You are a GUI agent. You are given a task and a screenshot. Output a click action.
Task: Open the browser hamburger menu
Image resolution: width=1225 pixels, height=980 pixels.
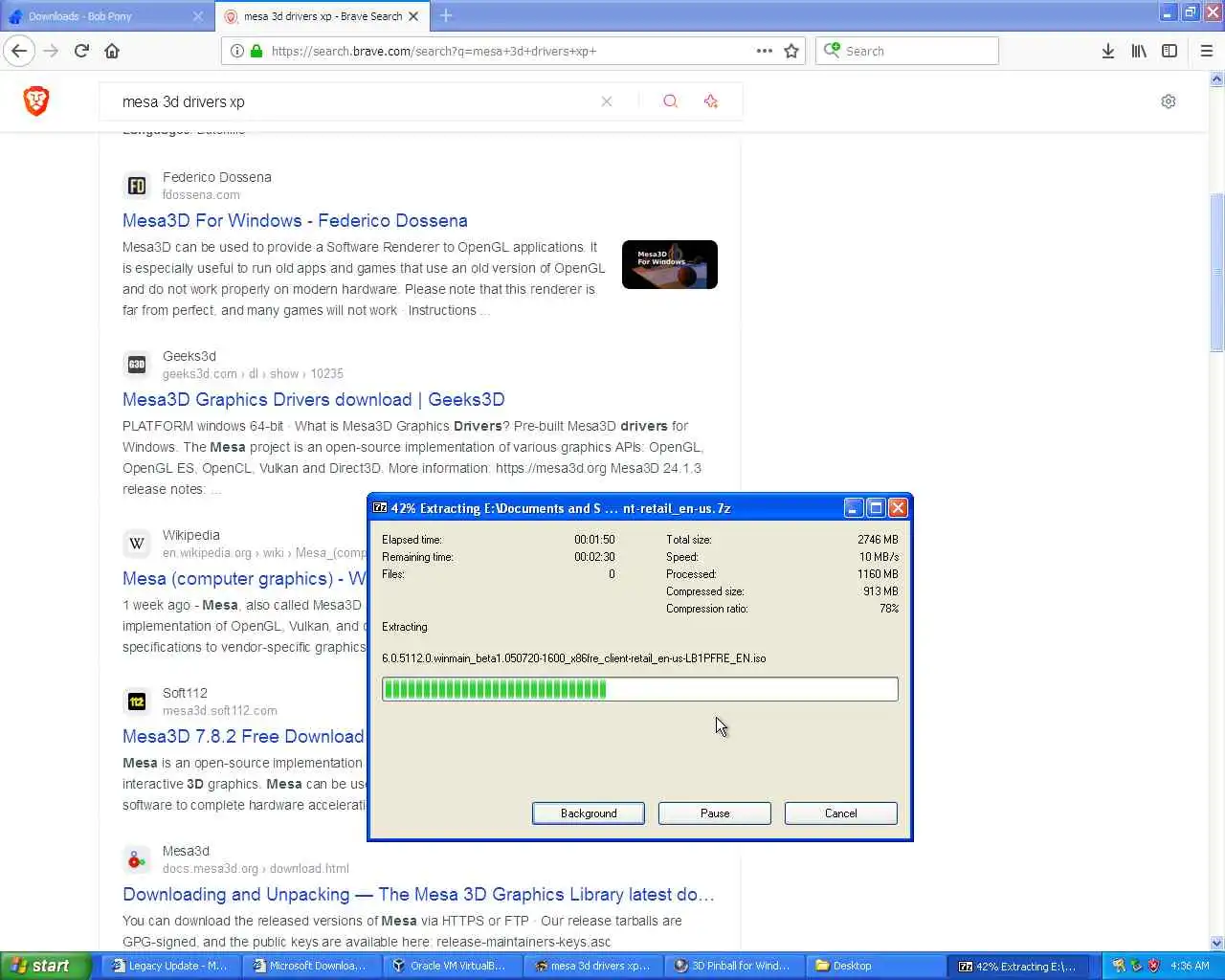[x=1206, y=51]
